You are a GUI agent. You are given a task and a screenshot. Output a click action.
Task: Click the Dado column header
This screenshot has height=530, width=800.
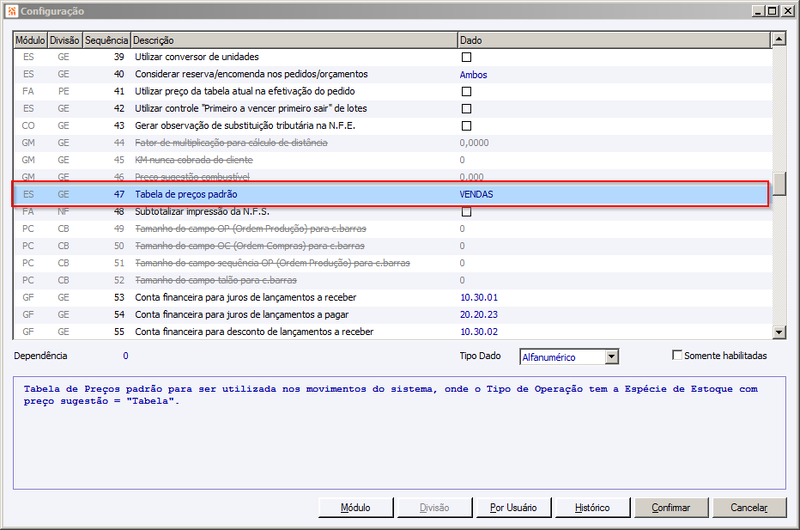614,40
